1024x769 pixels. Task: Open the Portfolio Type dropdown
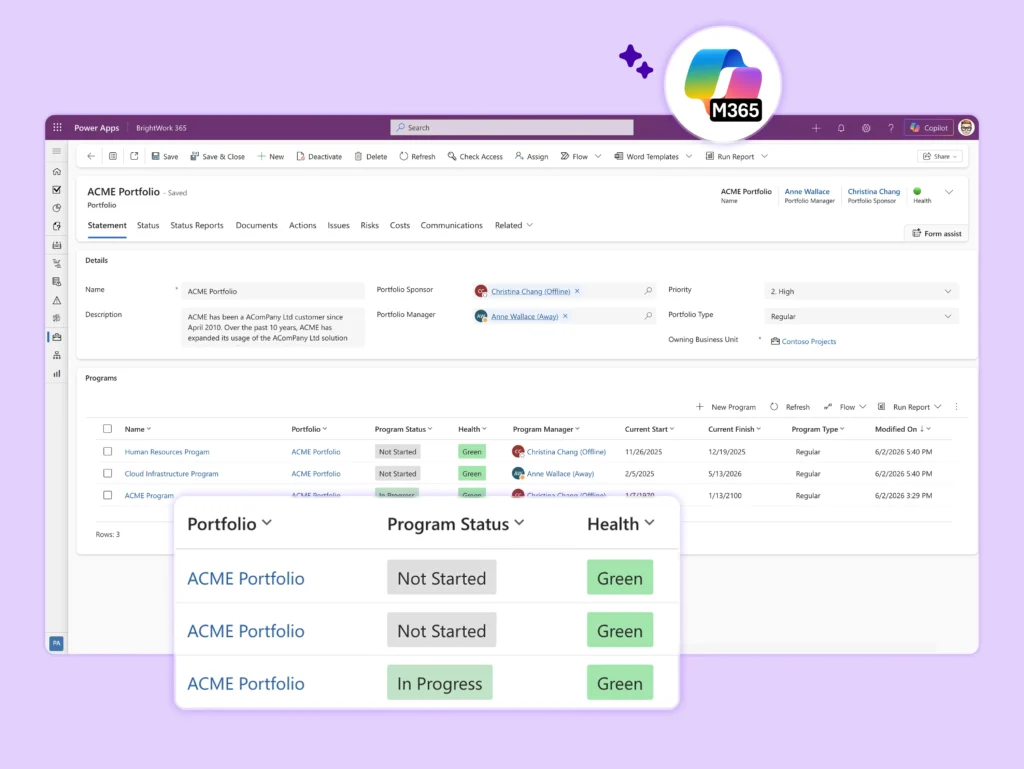[x=861, y=316]
